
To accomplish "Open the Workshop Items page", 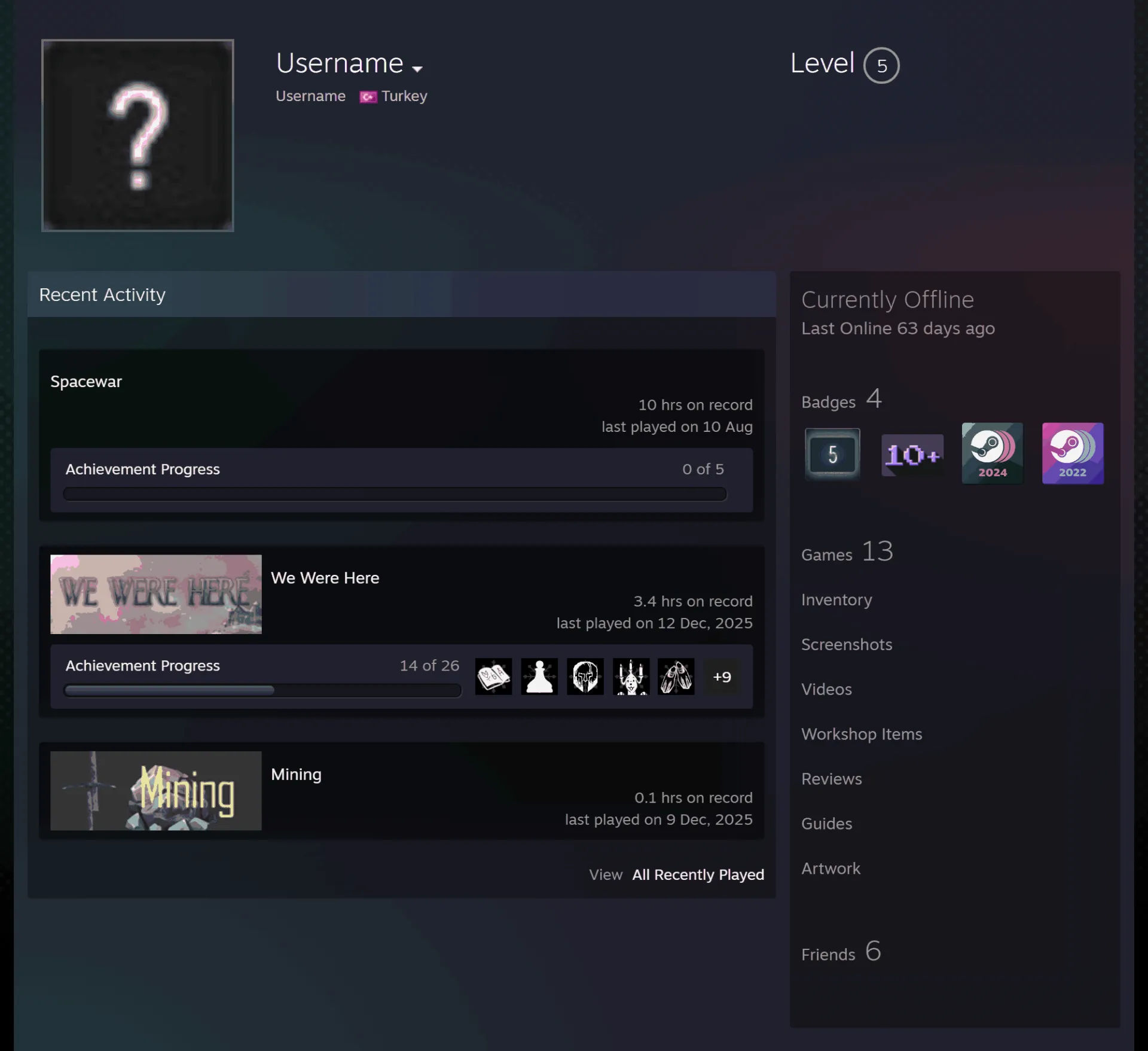I will coord(862,734).
